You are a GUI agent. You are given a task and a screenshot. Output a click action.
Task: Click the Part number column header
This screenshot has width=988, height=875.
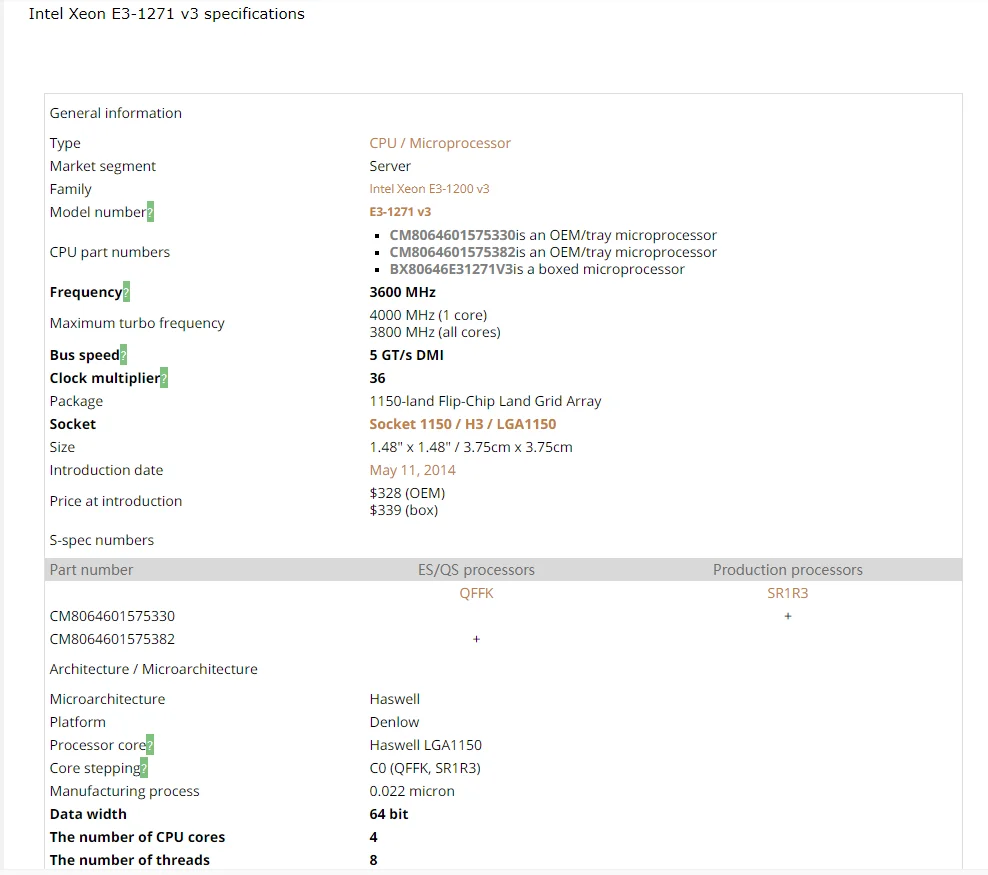tap(91, 570)
